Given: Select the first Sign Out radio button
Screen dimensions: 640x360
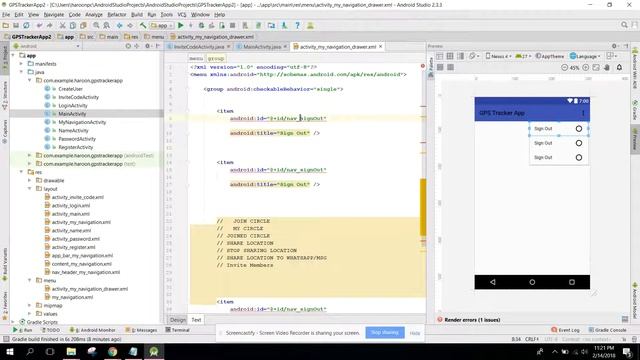Looking at the screenshot, I should coord(579,129).
